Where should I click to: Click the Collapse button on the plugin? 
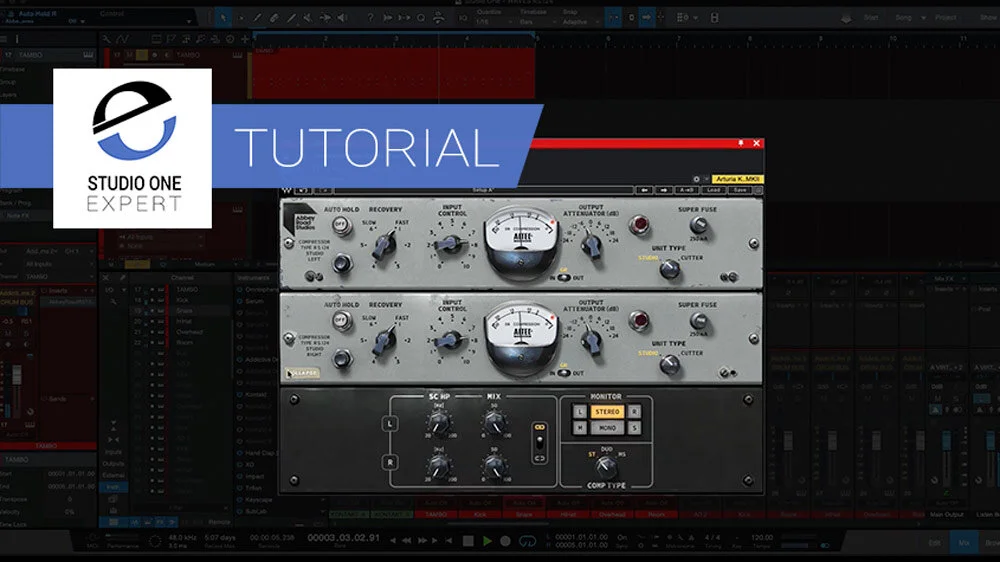302,373
